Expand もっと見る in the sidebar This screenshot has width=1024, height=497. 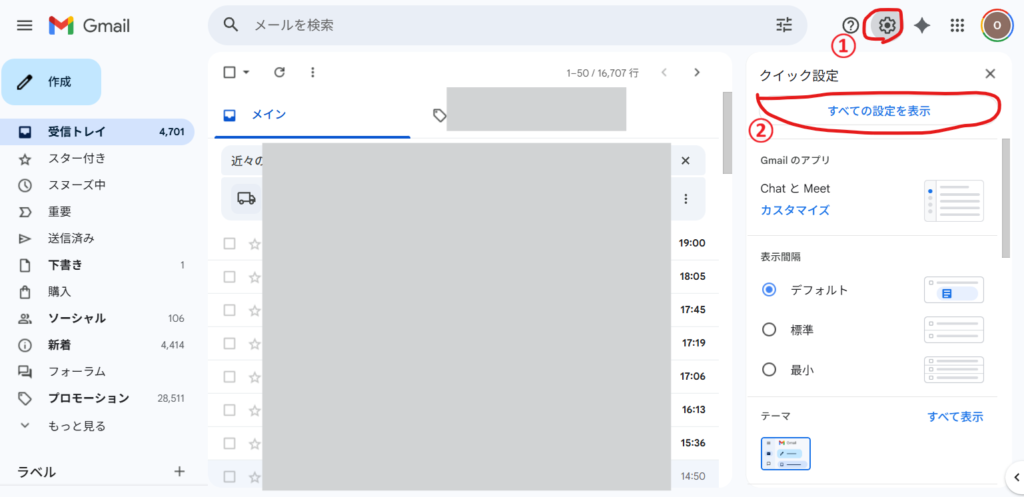(76, 425)
